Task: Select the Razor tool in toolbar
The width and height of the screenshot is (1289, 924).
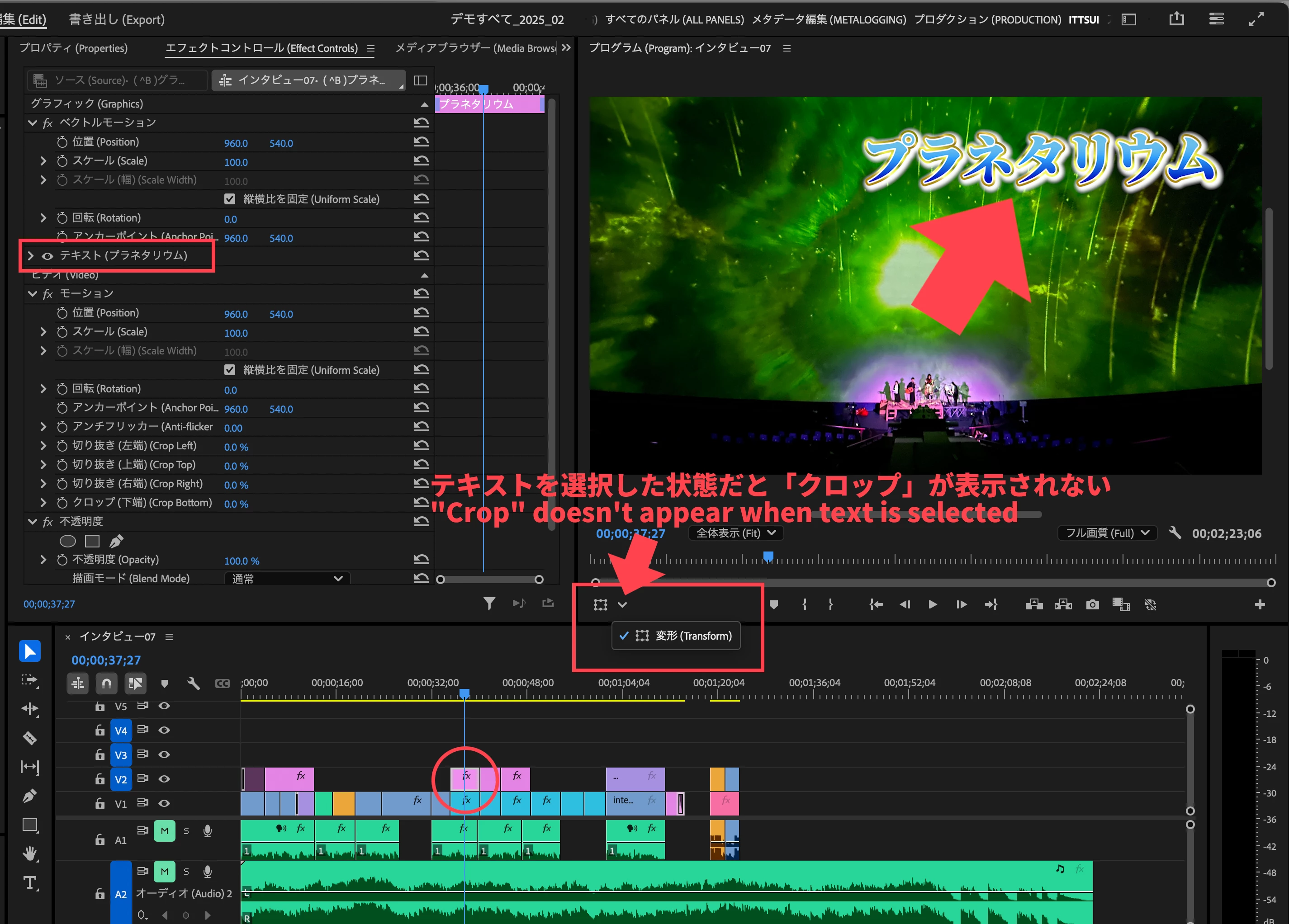Action: click(29, 738)
